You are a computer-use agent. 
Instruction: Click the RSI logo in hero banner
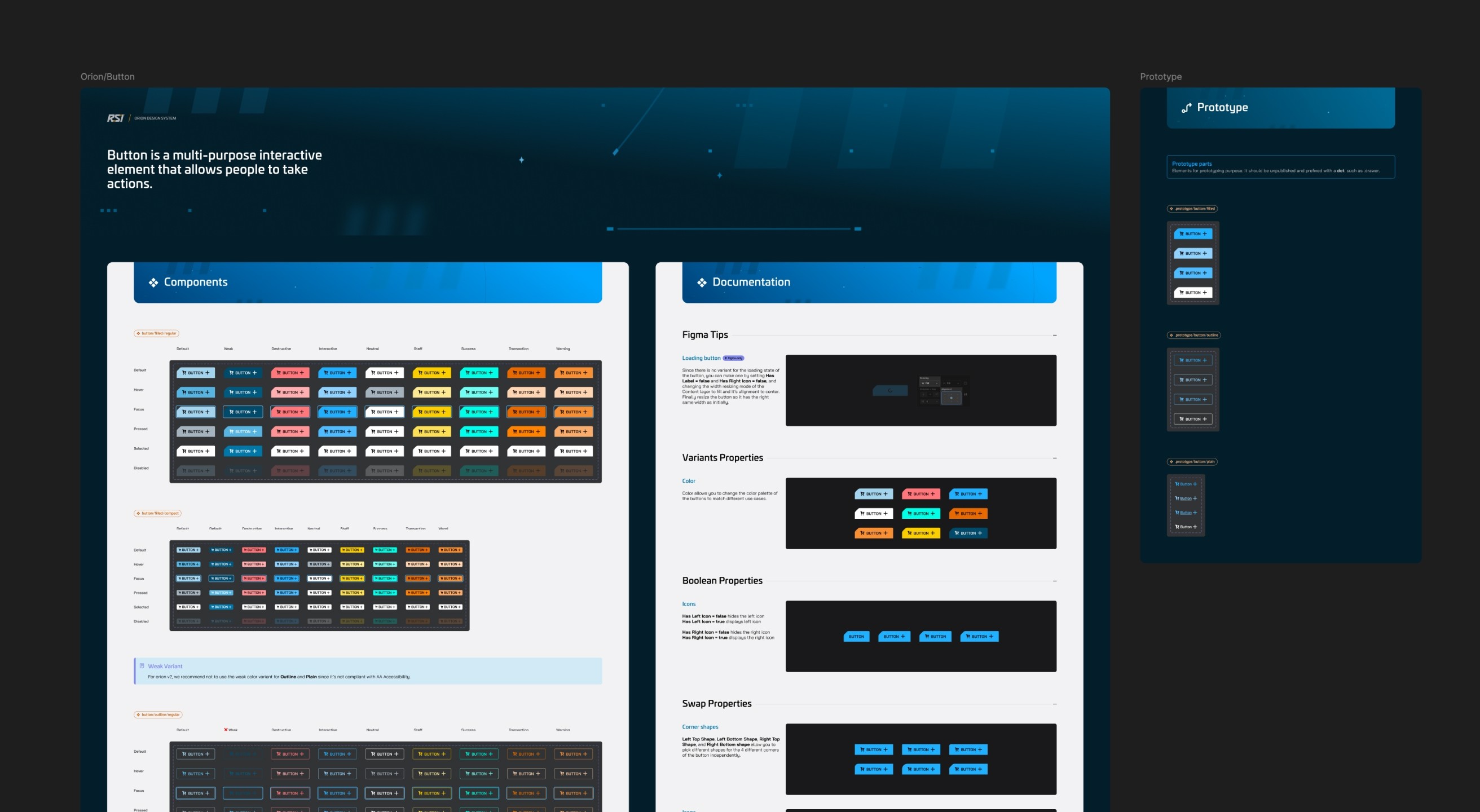(x=116, y=118)
